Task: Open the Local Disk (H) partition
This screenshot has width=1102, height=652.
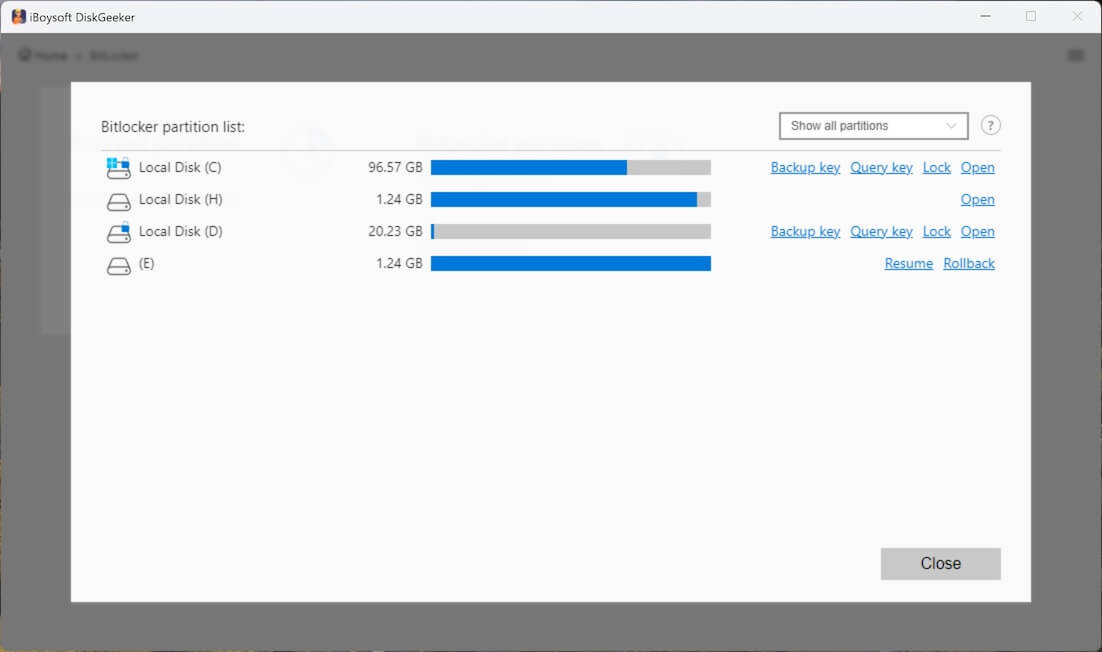Action: [977, 200]
